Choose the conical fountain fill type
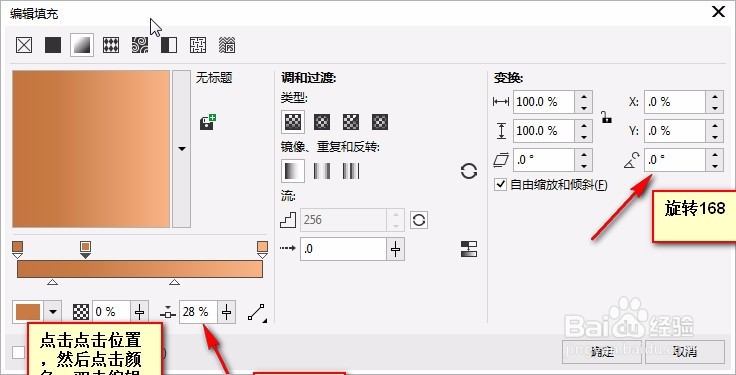This screenshot has height=375, width=736. coord(351,122)
